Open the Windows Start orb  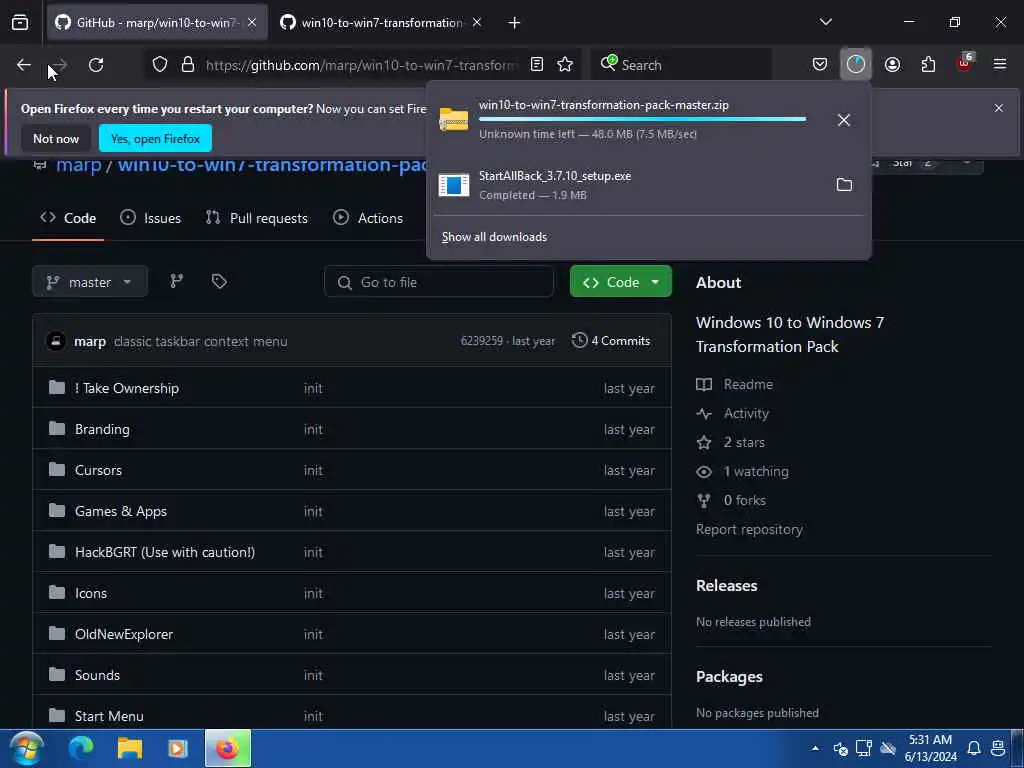pos(26,748)
